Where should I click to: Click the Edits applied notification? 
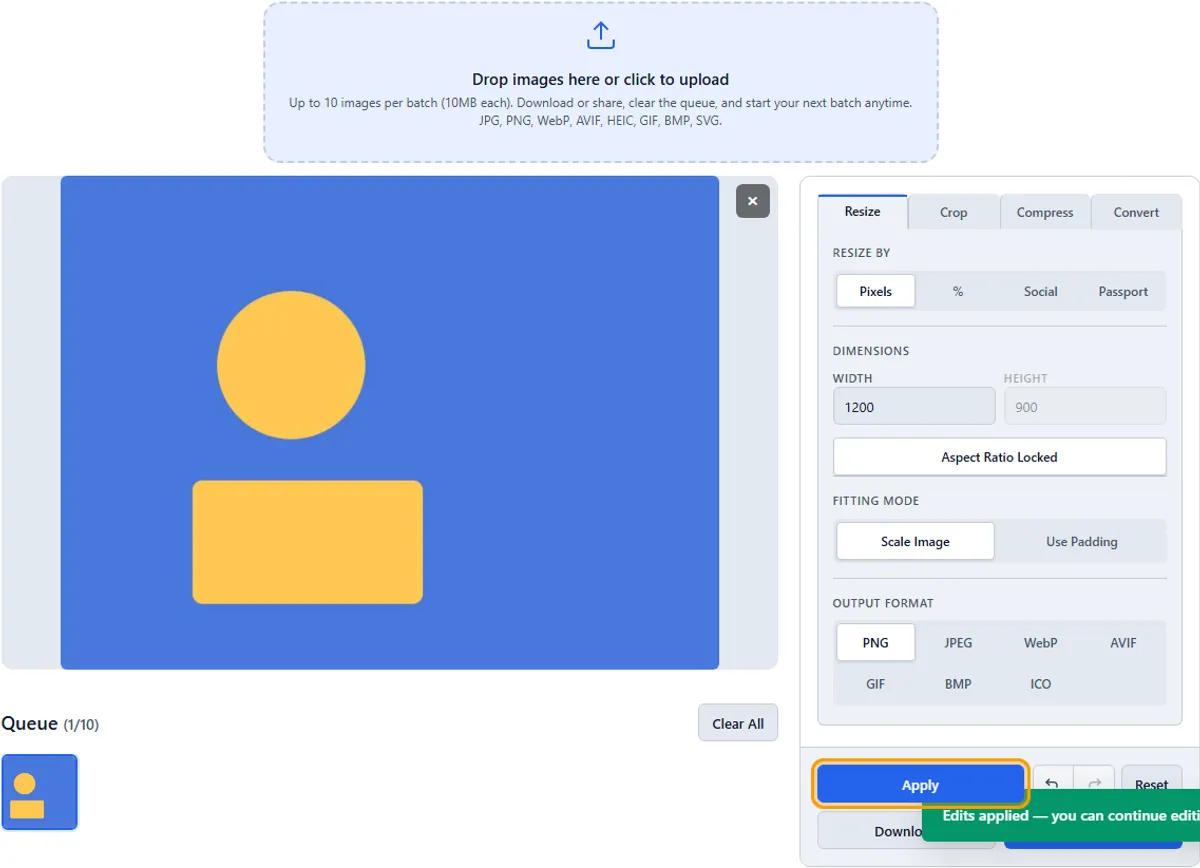point(1061,816)
